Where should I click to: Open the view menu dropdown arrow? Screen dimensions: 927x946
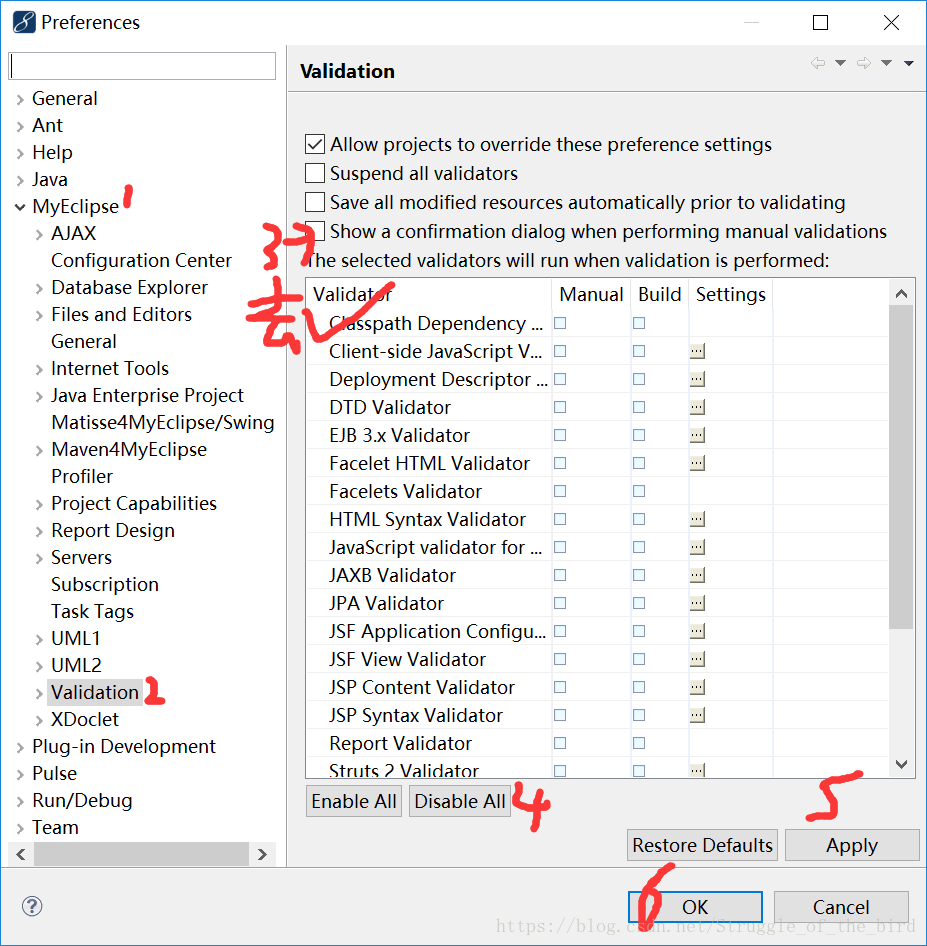(x=908, y=63)
